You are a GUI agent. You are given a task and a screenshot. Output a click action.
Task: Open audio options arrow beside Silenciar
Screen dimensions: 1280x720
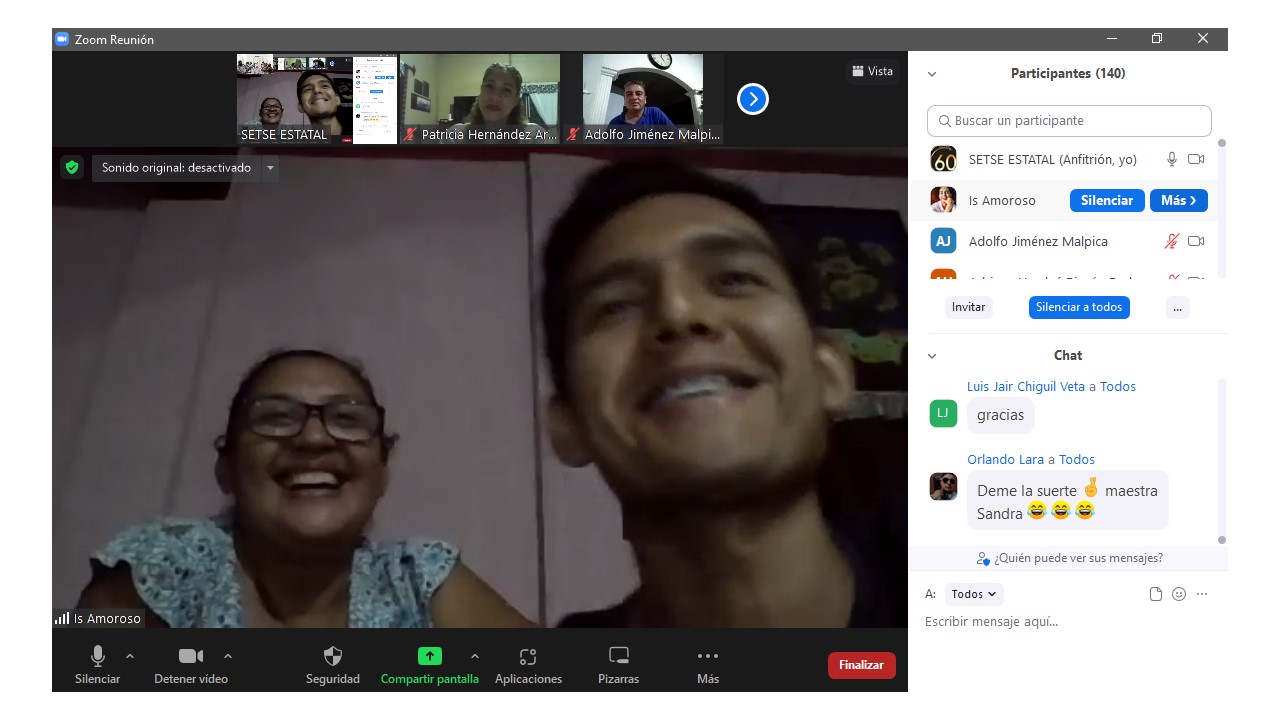tap(130, 656)
